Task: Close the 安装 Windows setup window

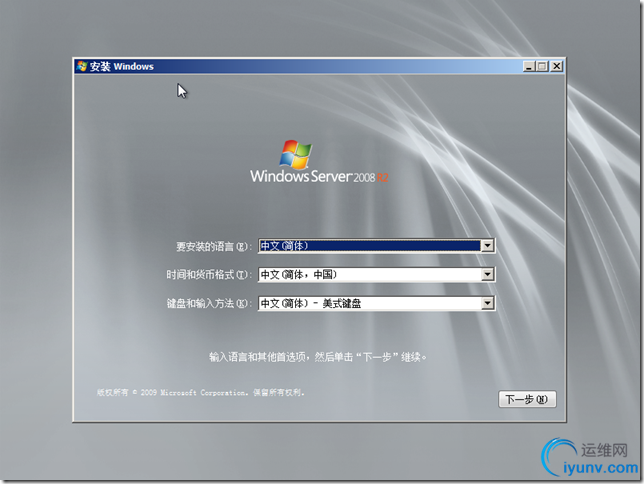Action: [x=557, y=66]
